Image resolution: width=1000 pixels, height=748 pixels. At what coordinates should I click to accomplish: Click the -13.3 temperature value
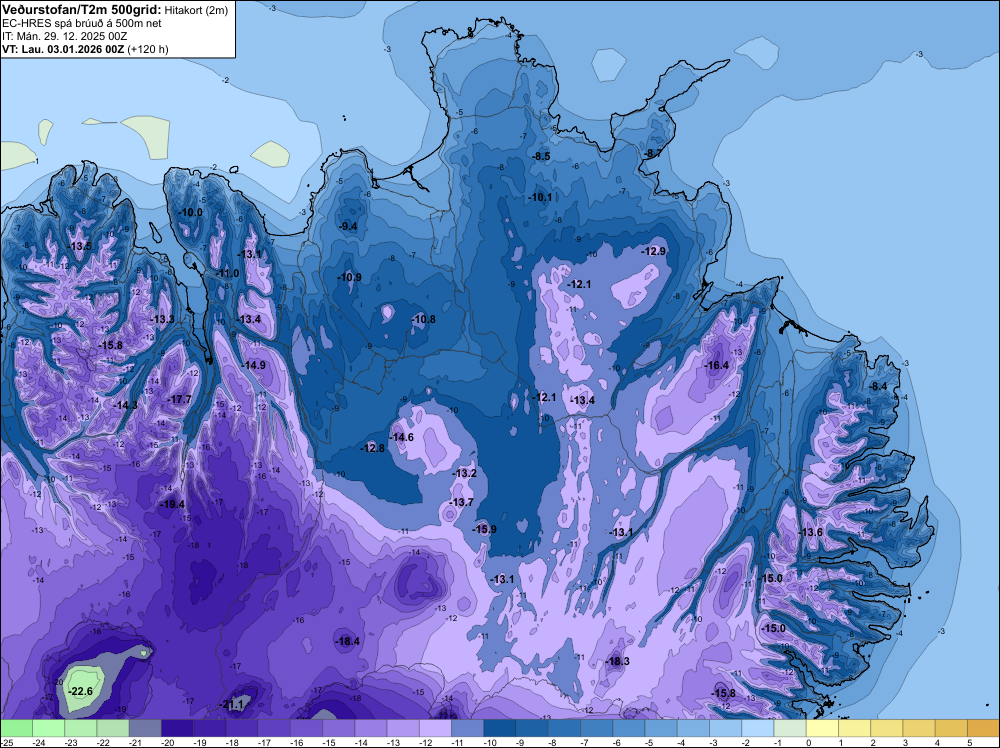coord(163,319)
